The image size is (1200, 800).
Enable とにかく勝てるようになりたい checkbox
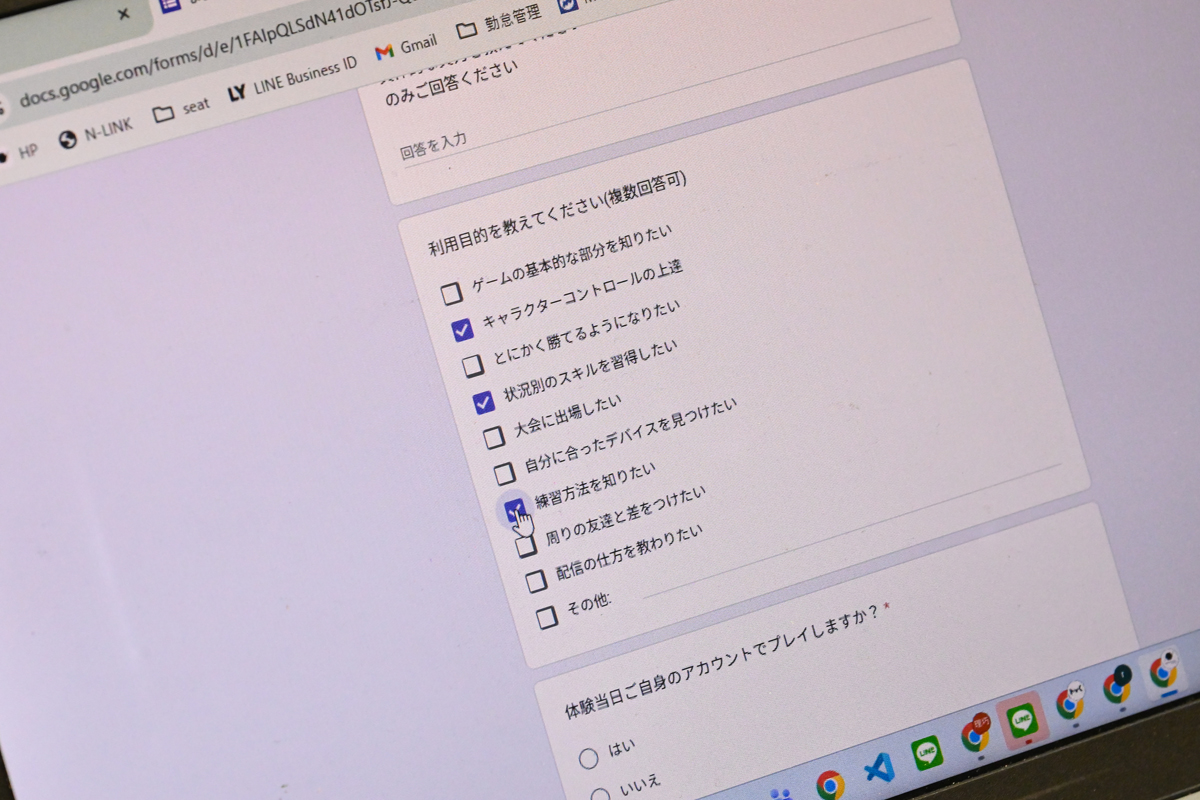click(x=473, y=366)
